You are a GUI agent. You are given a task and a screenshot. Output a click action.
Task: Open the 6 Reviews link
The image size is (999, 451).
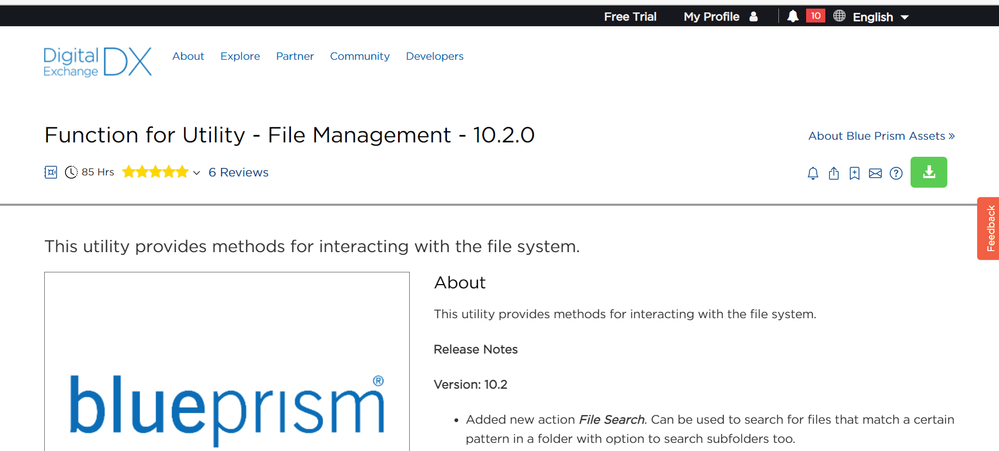click(238, 172)
